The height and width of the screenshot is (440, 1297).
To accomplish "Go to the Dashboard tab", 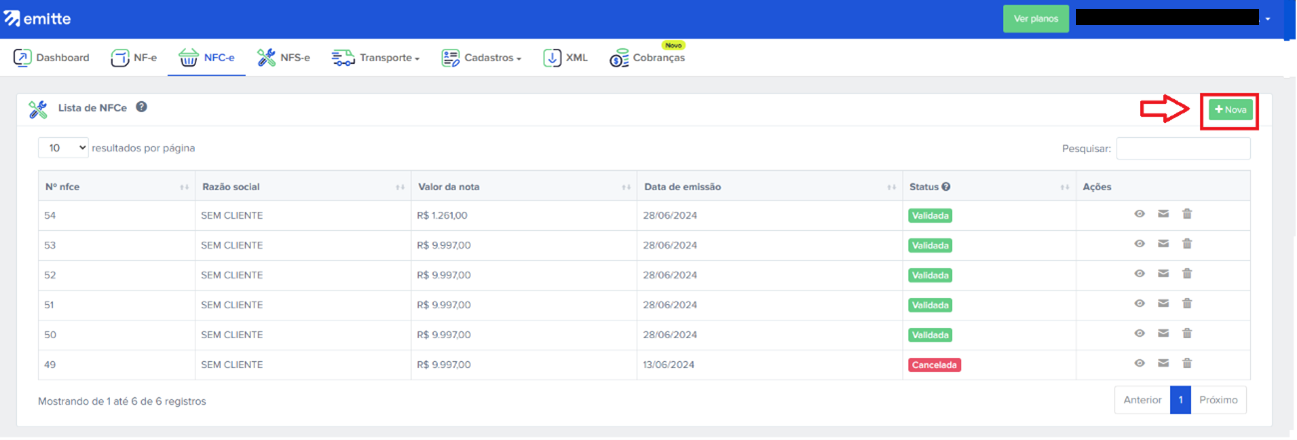I will click(x=51, y=58).
